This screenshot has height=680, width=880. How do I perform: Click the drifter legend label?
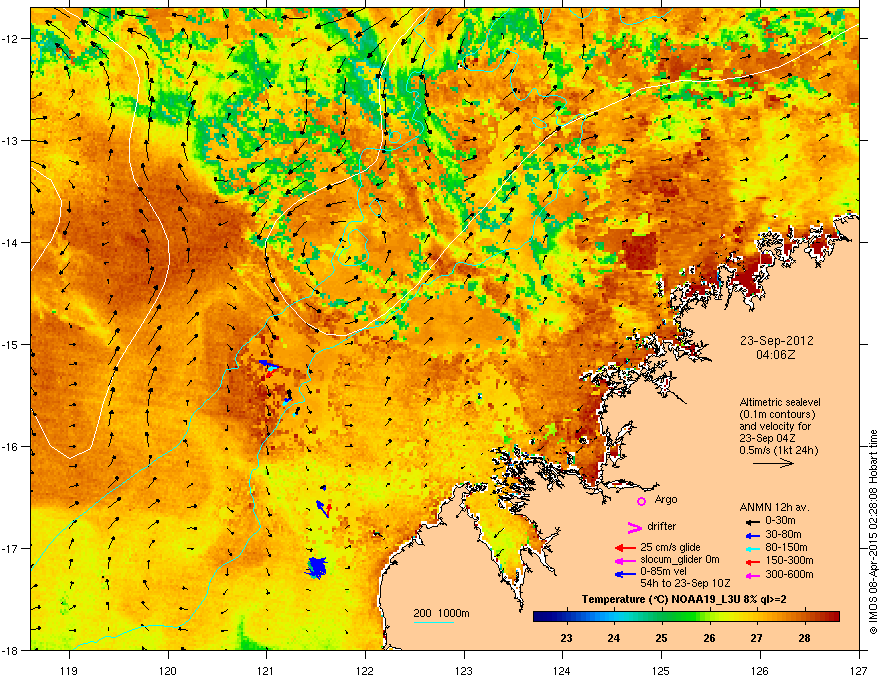[662, 526]
